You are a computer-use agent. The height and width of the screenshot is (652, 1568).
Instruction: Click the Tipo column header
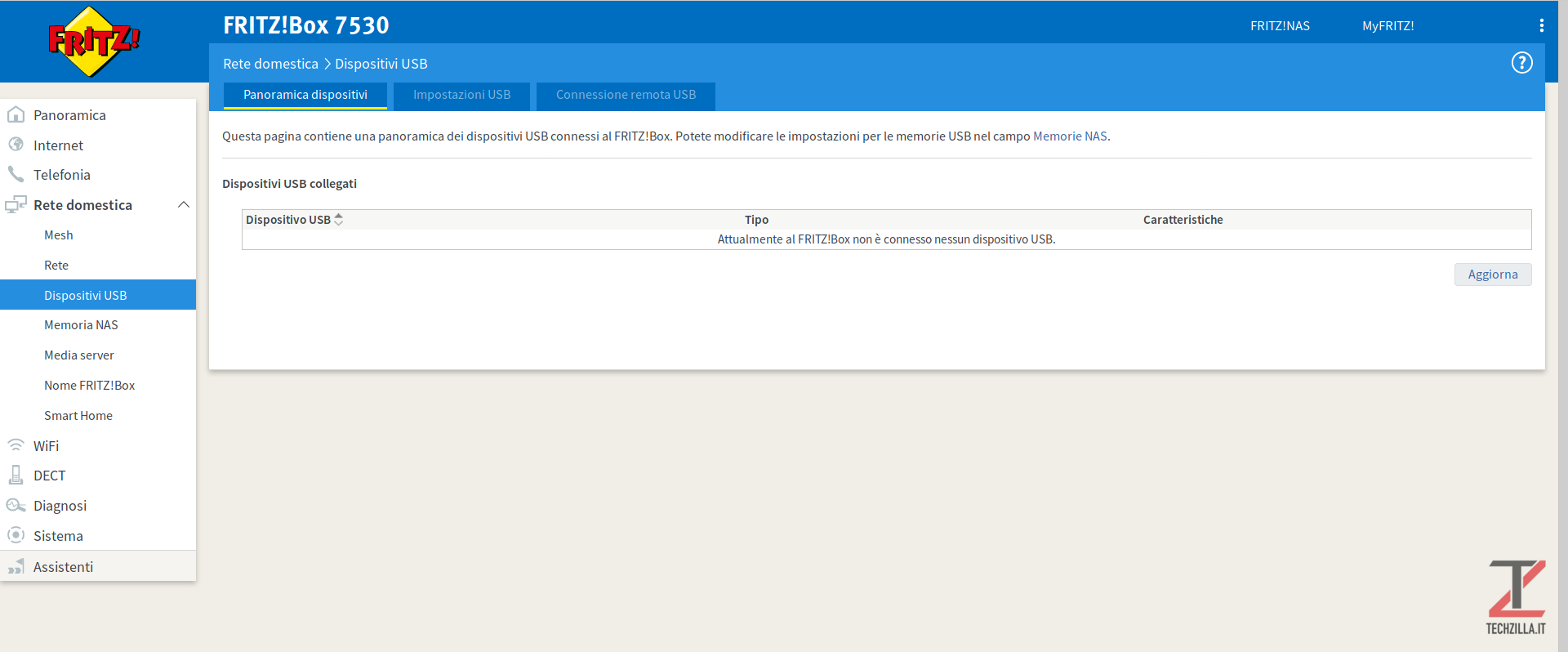(x=756, y=219)
